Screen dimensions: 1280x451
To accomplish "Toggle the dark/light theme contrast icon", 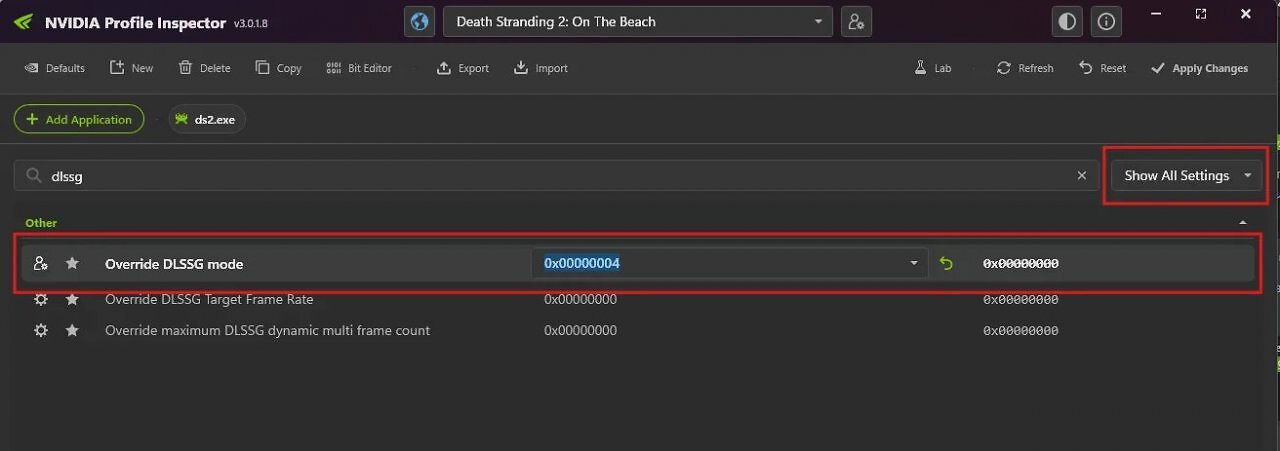I will (1067, 21).
